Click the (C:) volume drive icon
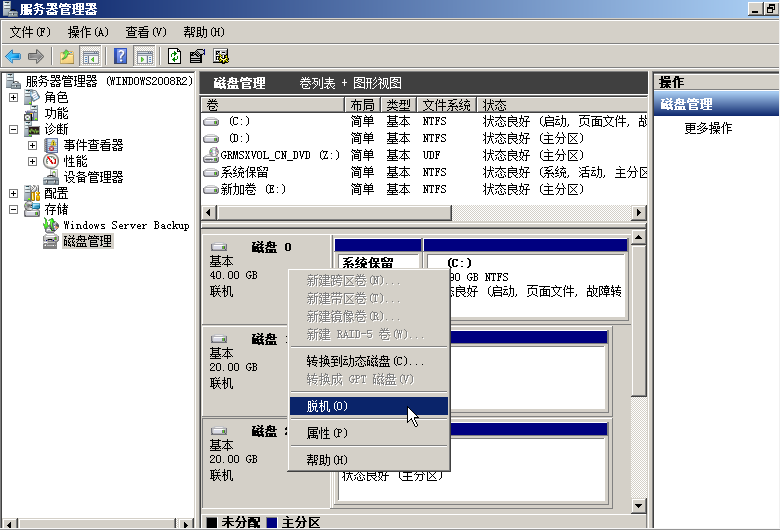 [211, 121]
